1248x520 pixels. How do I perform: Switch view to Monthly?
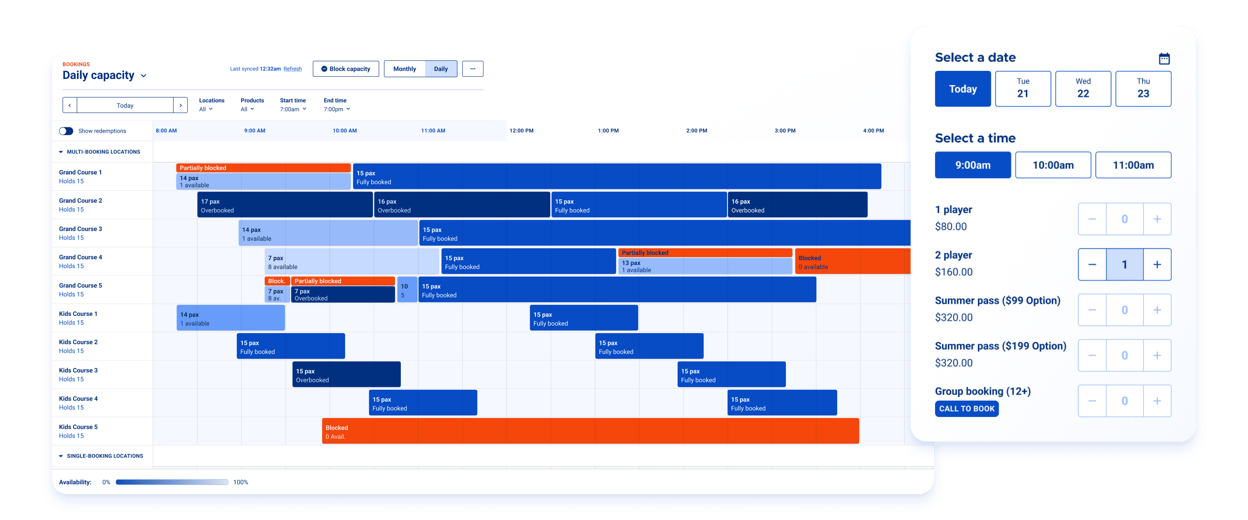coord(404,69)
